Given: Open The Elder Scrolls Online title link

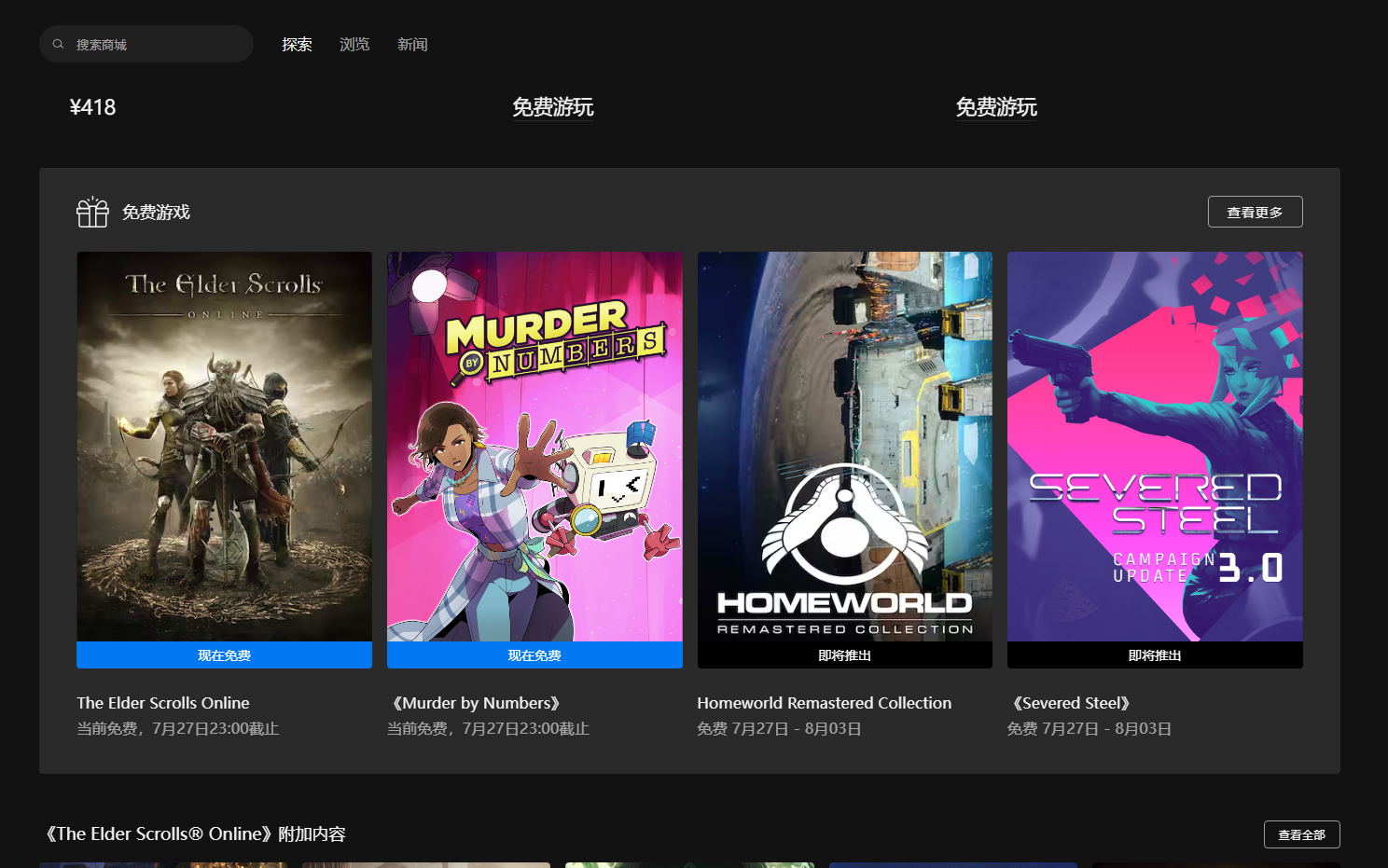Looking at the screenshot, I should (x=163, y=703).
